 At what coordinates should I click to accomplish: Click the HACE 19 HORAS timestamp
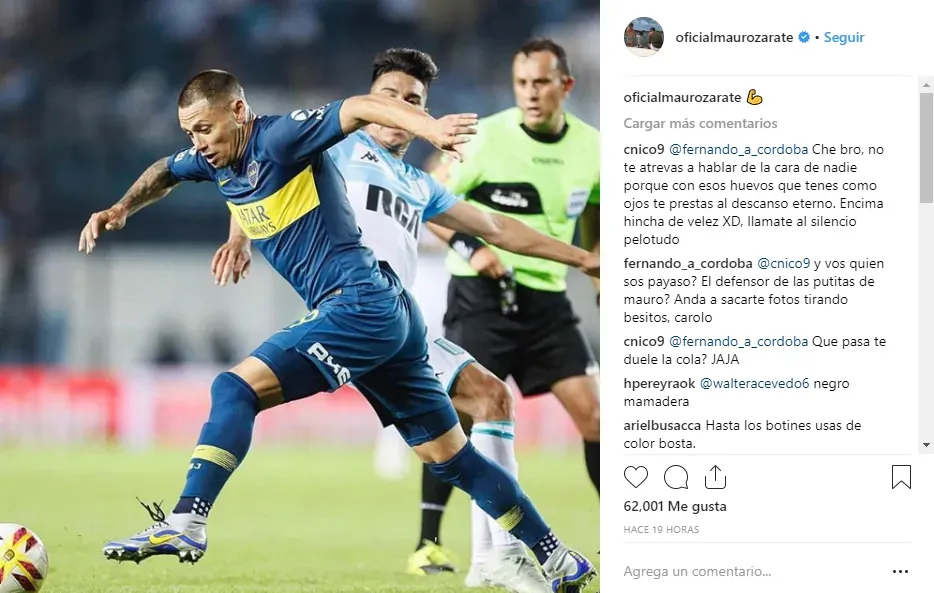pyautogui.click(x=661, y=529)
